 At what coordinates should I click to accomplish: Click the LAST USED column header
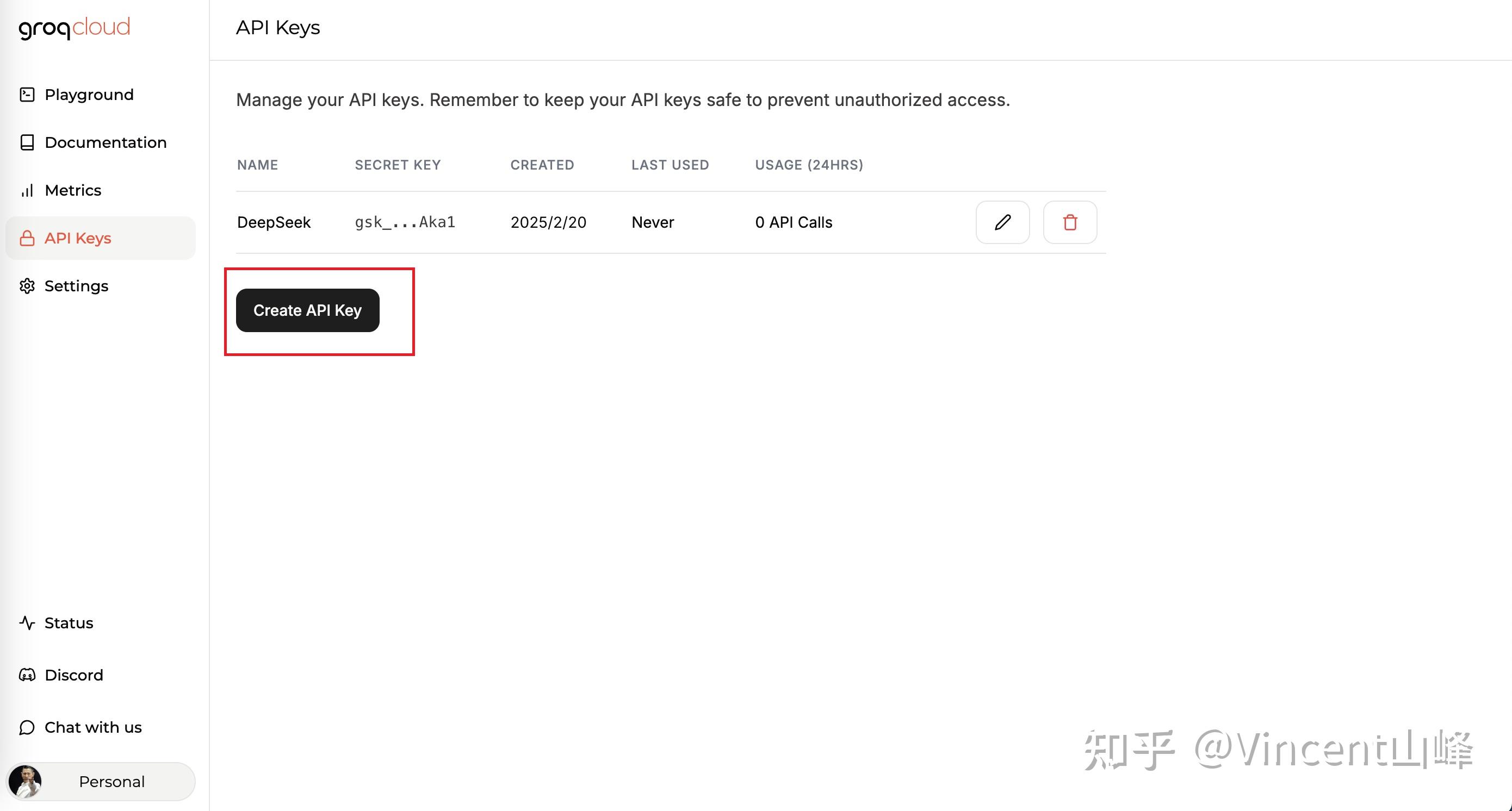(x=670, y=165)
